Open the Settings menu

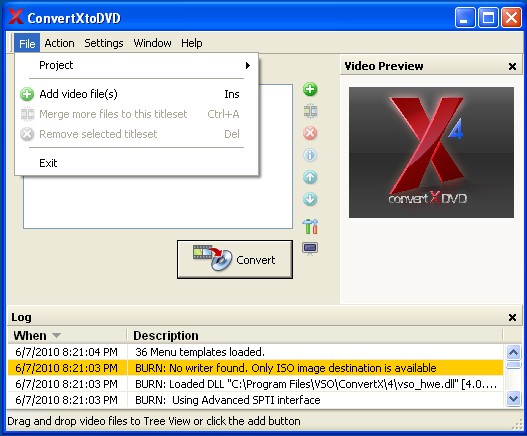[104, 43]
